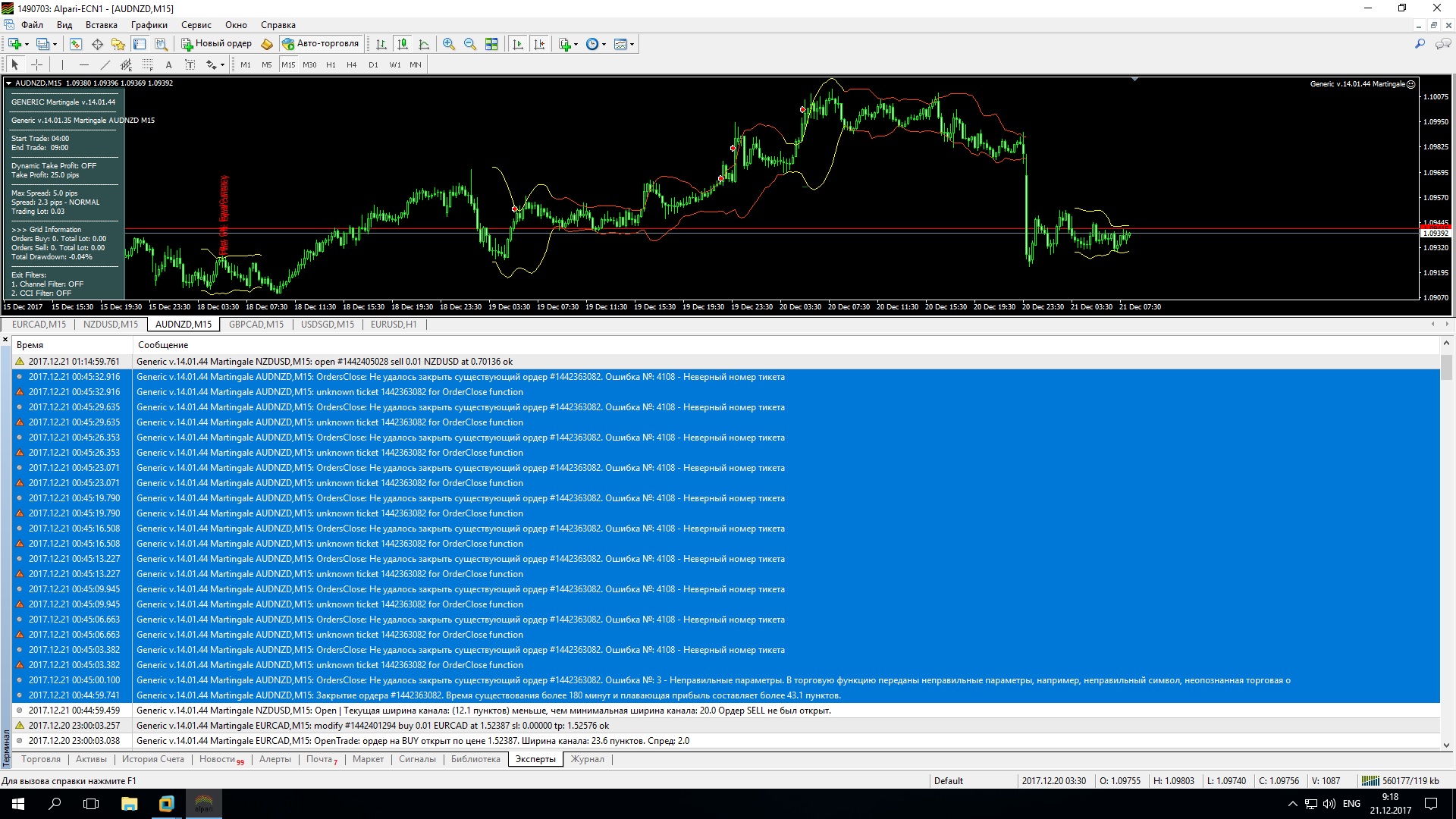This screenshot has height=819, width=1456.
Task: Expand the AUDNZD,M15 chart header triangle
Action: tap(8, 83)
